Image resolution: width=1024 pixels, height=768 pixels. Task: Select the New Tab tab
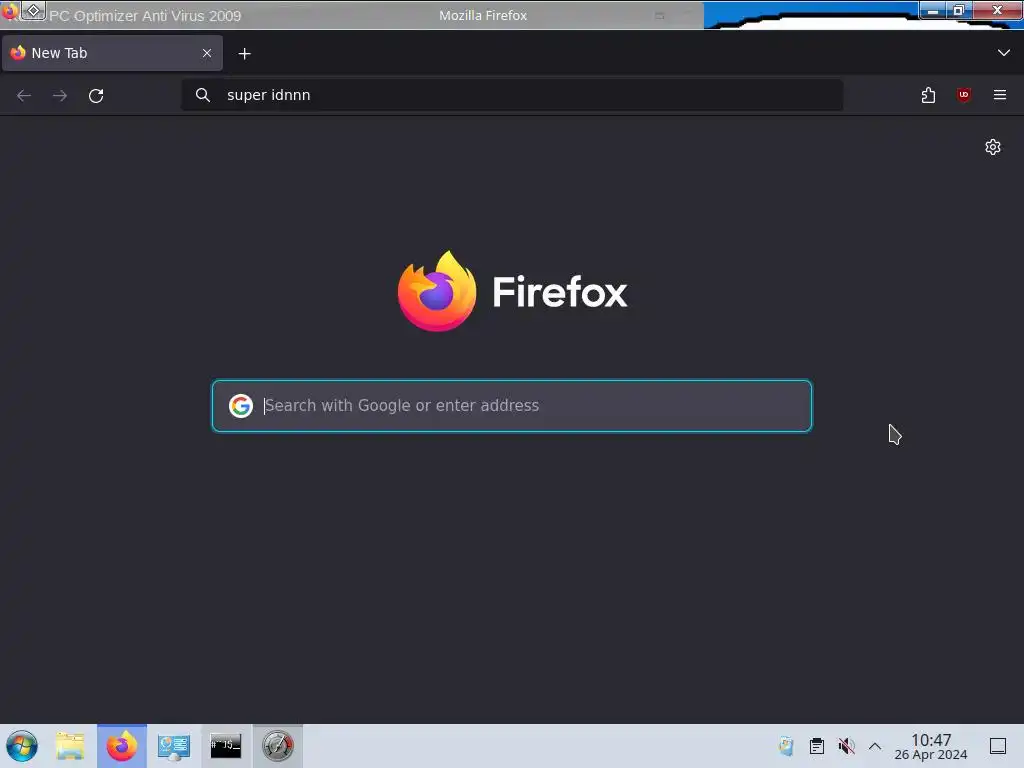[112, 53]
